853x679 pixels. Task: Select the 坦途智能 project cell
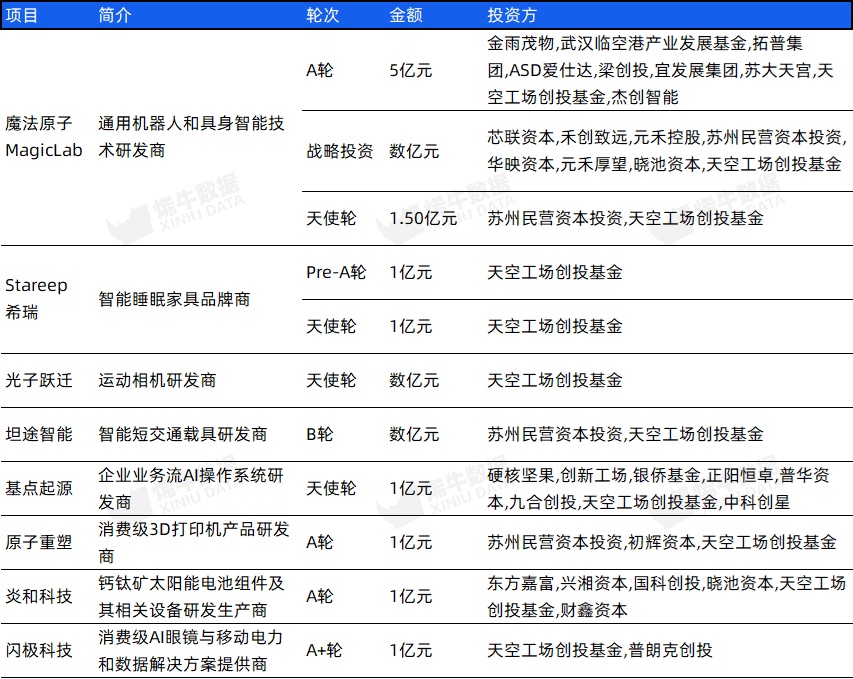pos(39,434)
